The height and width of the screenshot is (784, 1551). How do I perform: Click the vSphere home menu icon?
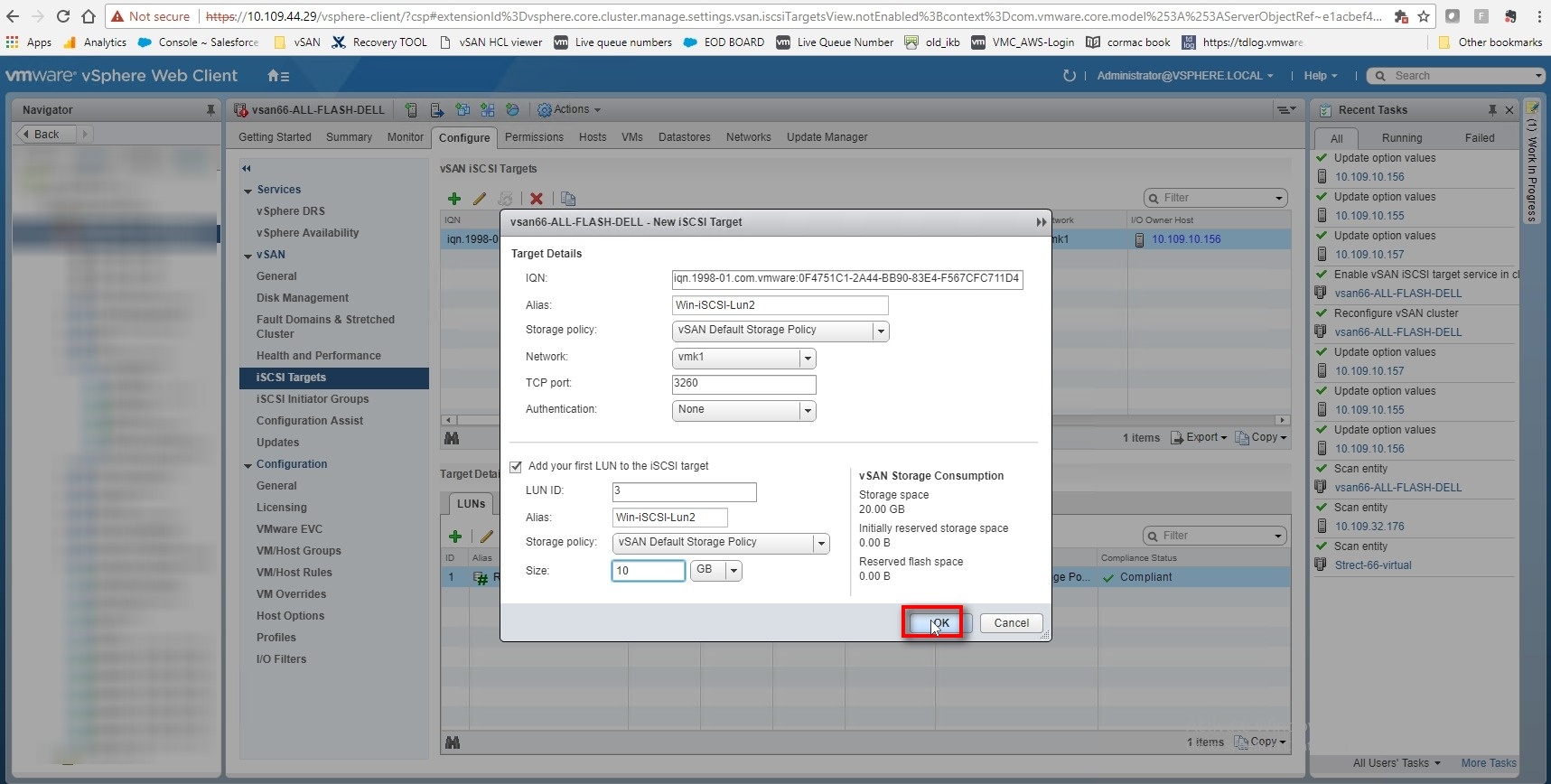(278, 76)
